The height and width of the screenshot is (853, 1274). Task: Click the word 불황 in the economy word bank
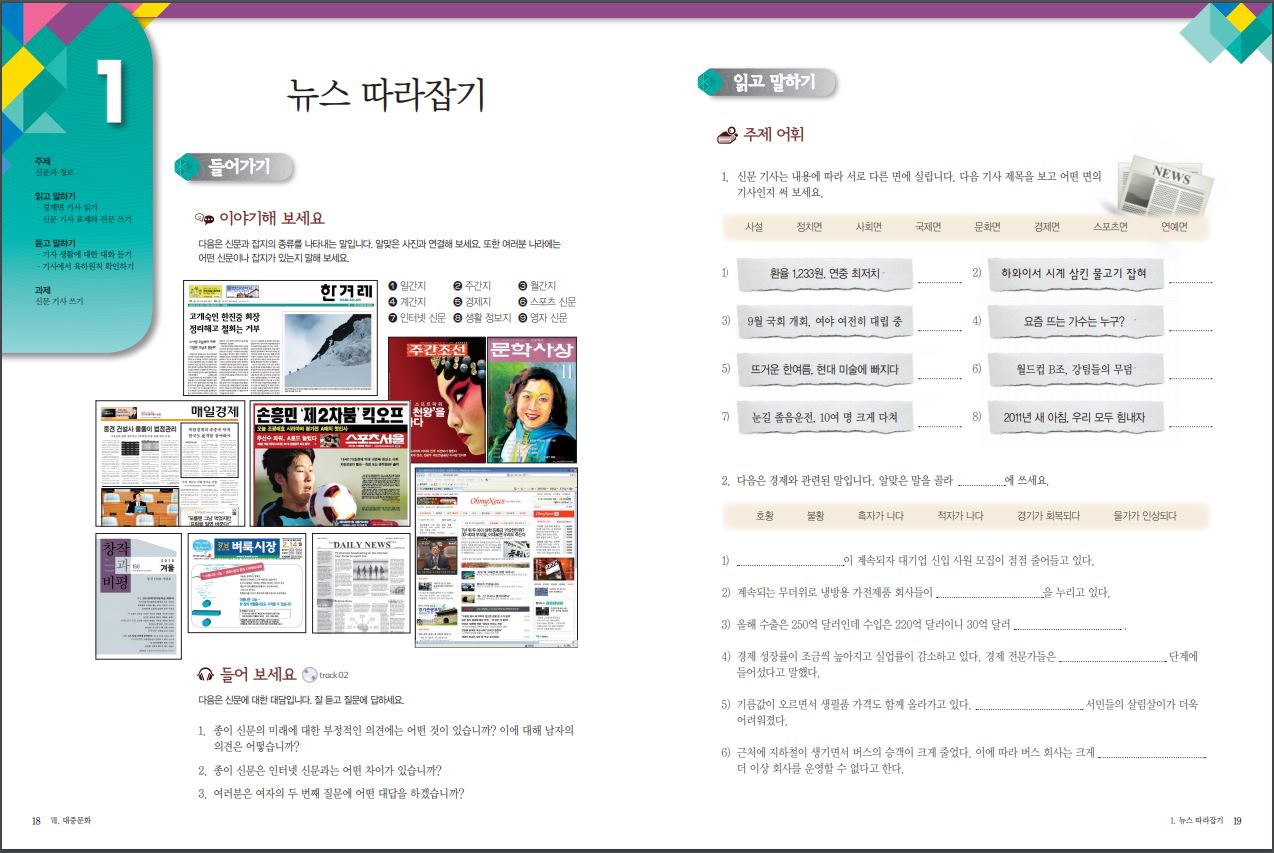[x=815, y=516]
